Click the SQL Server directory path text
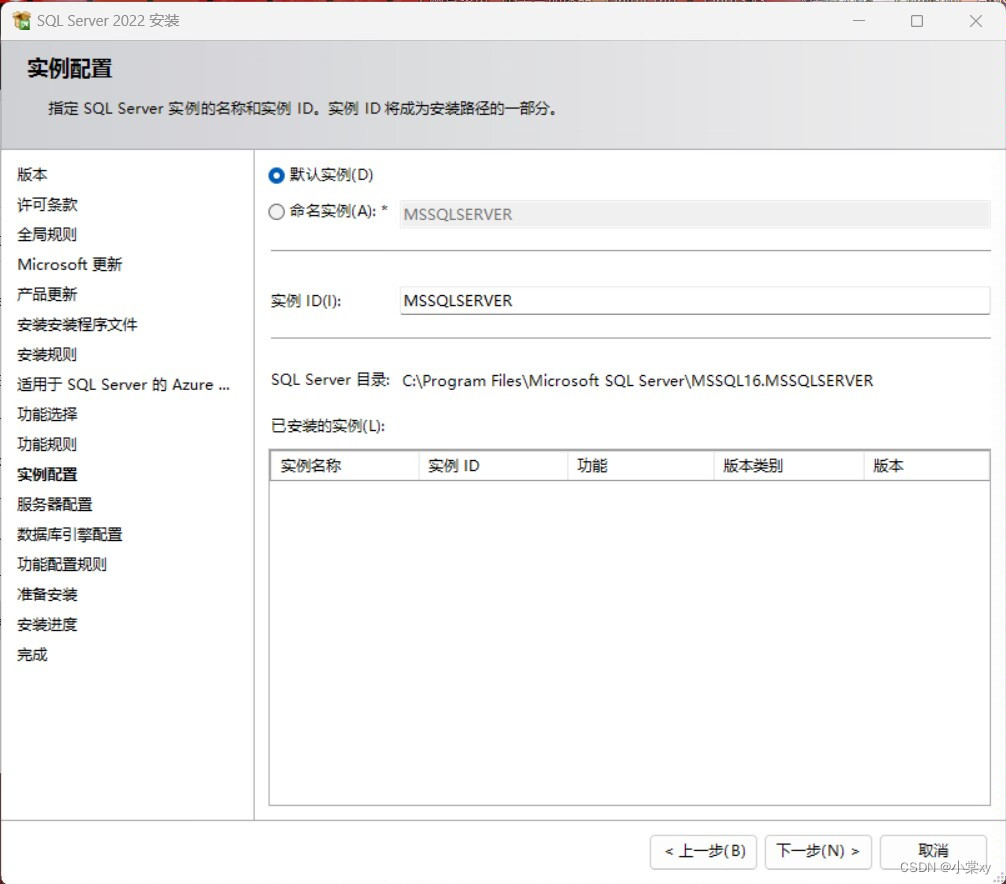This screenshot has width=1006, height=884. pos(638,381)
